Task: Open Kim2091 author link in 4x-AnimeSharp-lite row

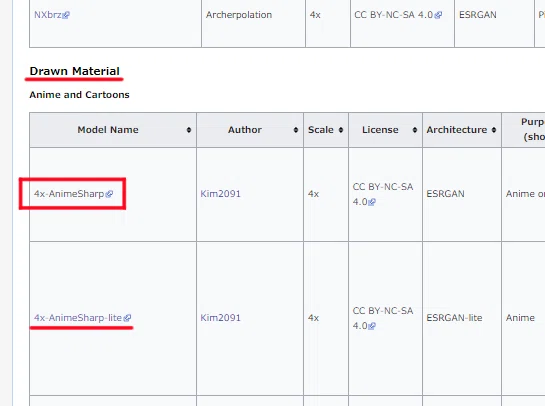Action: pyautogui.click(x=220, y=318)
